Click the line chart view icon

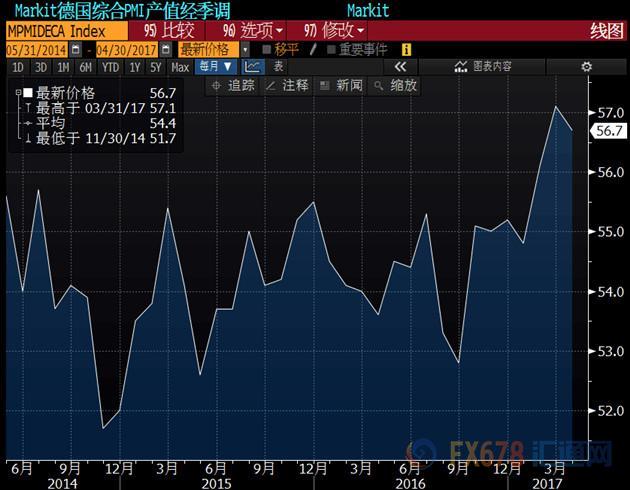(x=254, y=66)
